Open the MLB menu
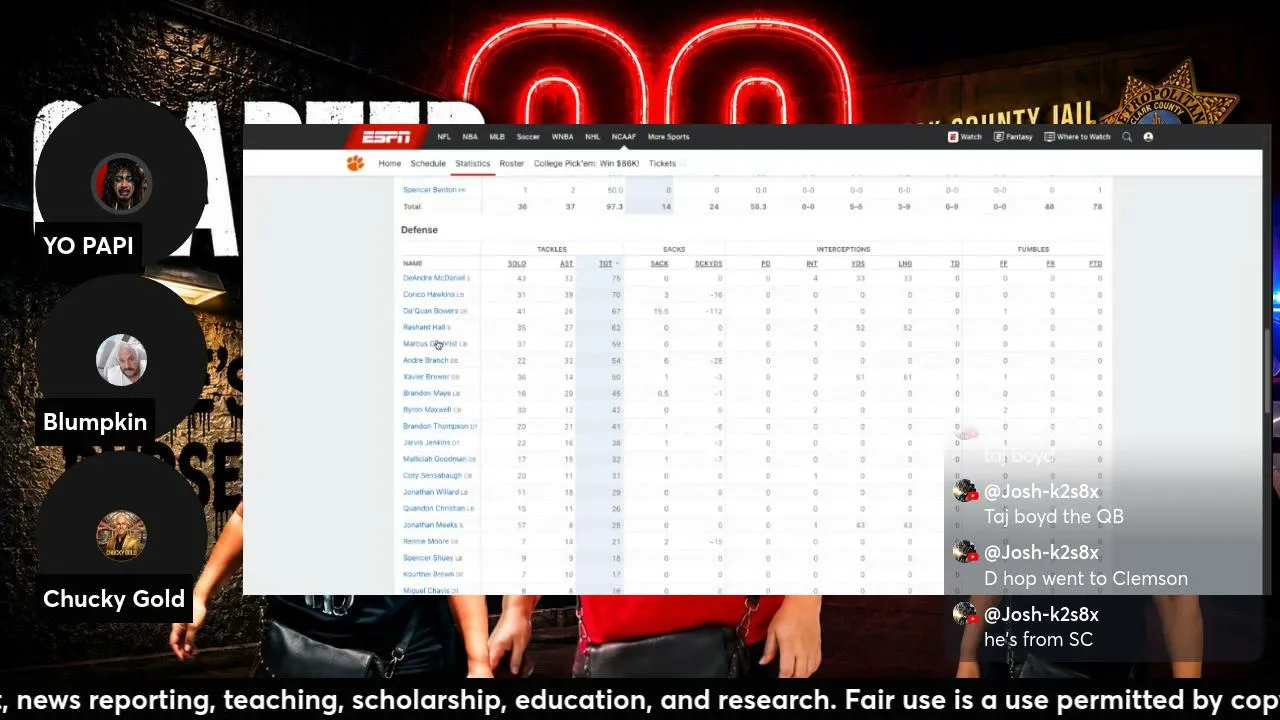The width and height of the screenshot is (1280, 720). pos(497,137)
